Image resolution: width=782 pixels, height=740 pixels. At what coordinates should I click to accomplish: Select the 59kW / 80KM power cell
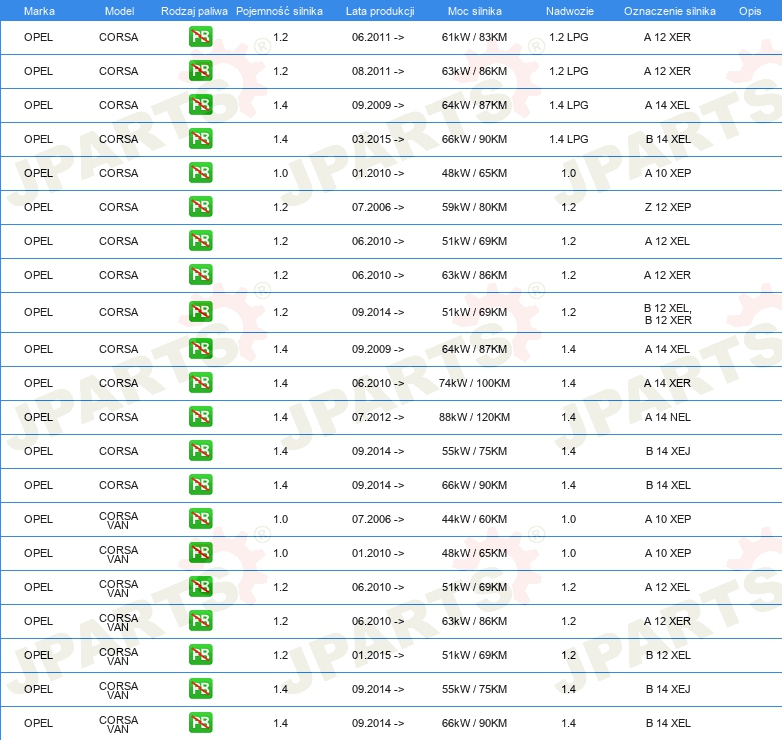(474, 207)
